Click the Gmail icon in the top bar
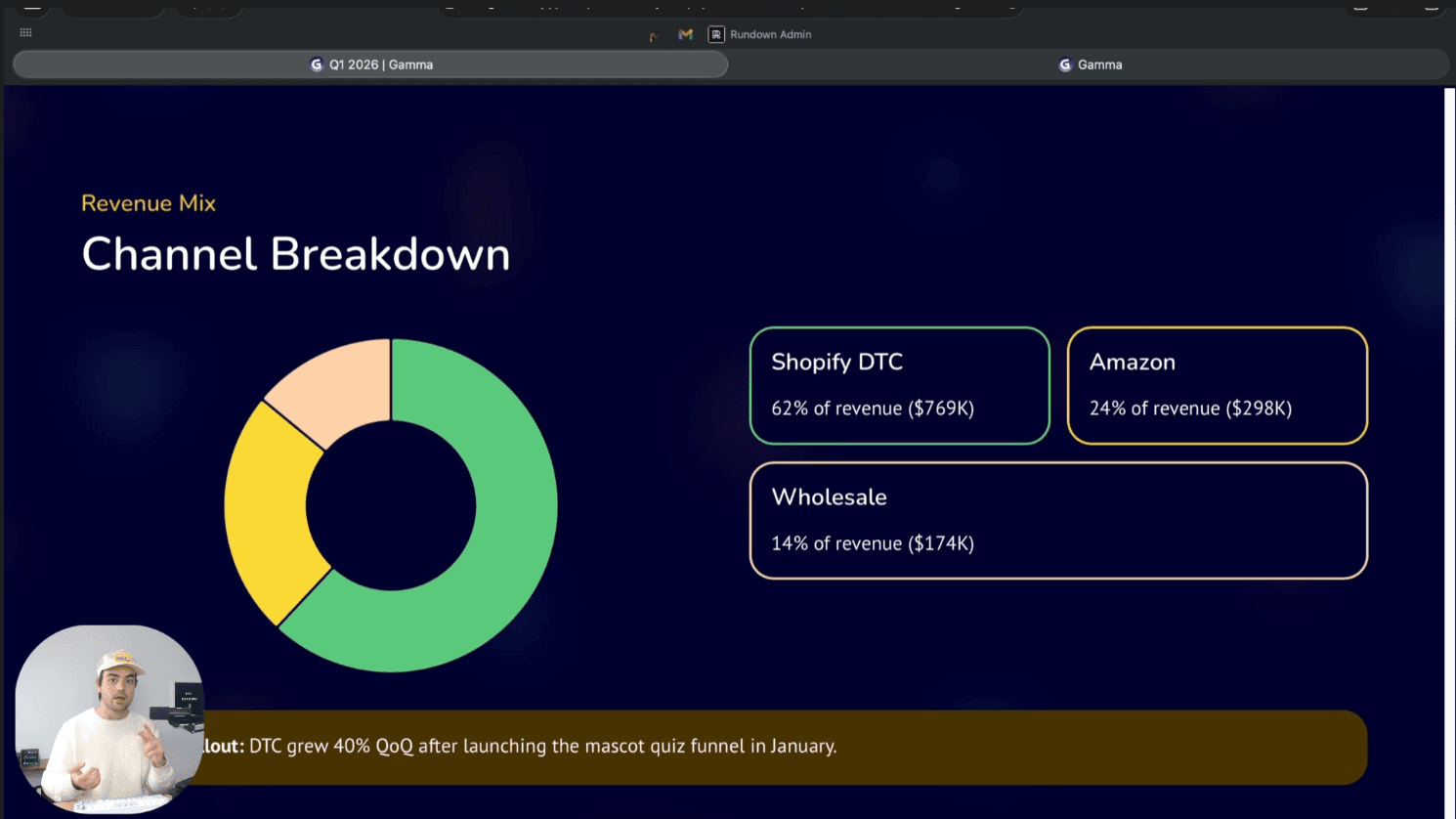 tap(684, 34)
